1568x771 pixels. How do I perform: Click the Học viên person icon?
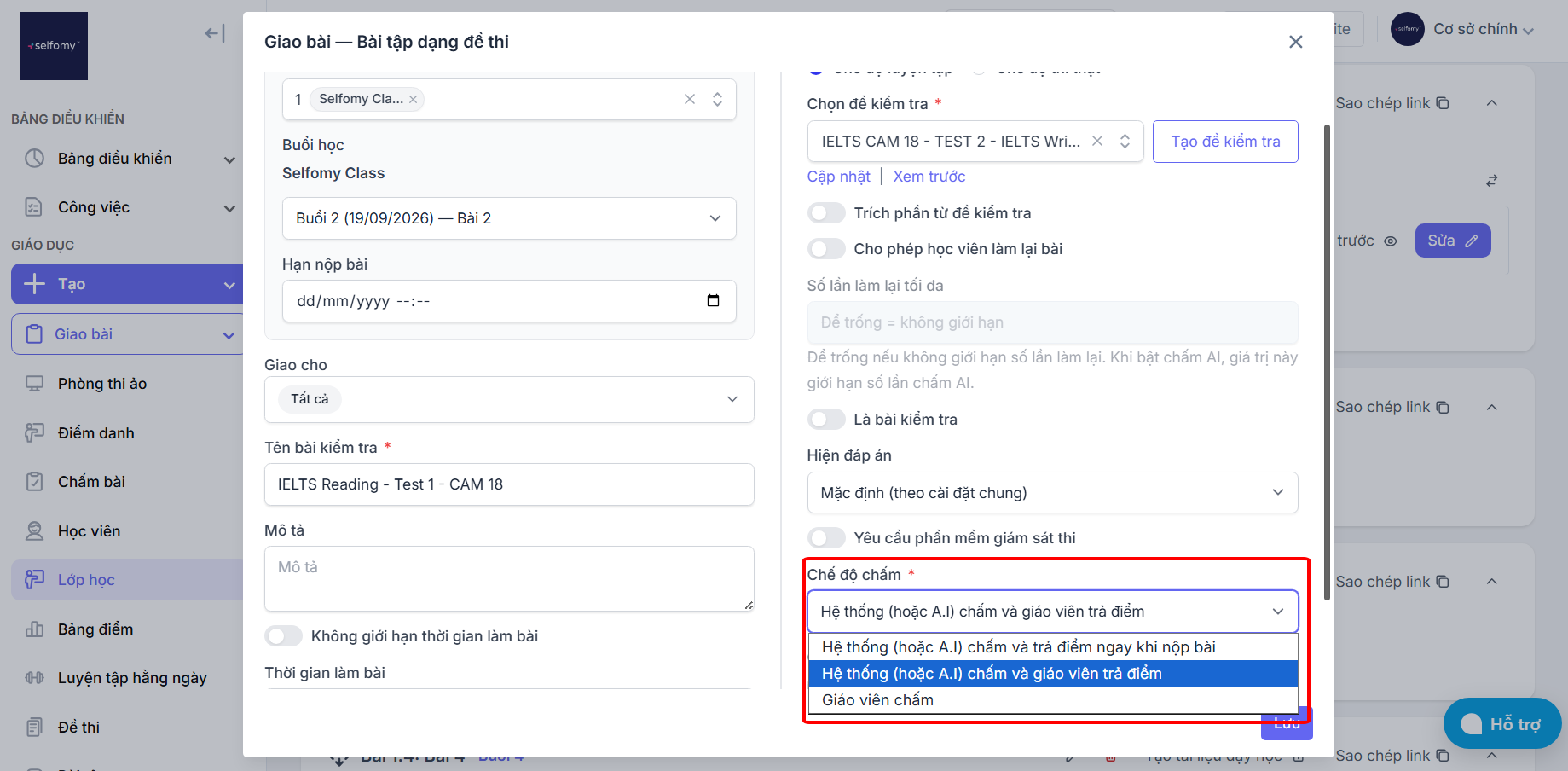tap(34, 531)
